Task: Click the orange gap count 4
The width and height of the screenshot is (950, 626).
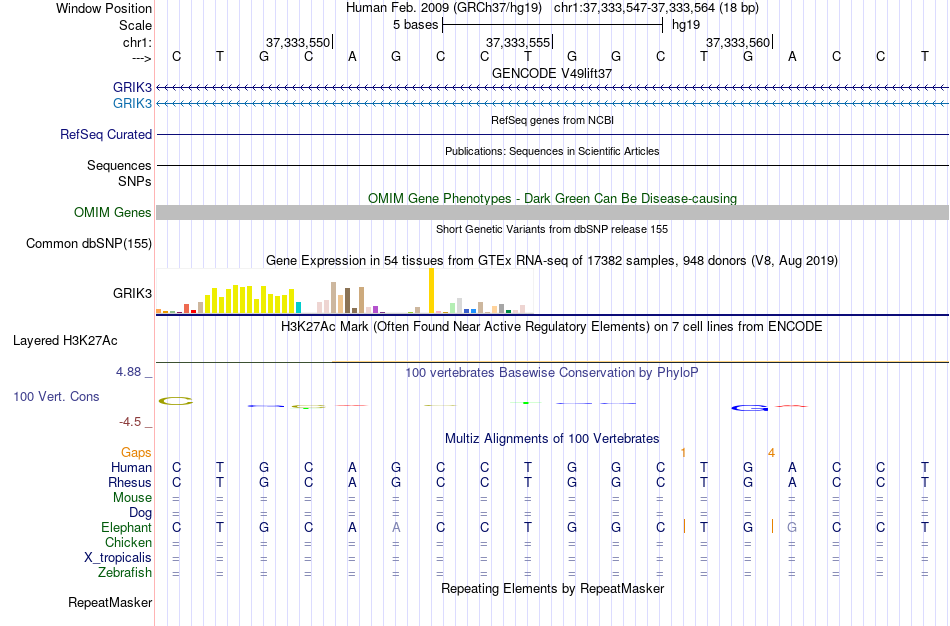Action: pos(771,453)
